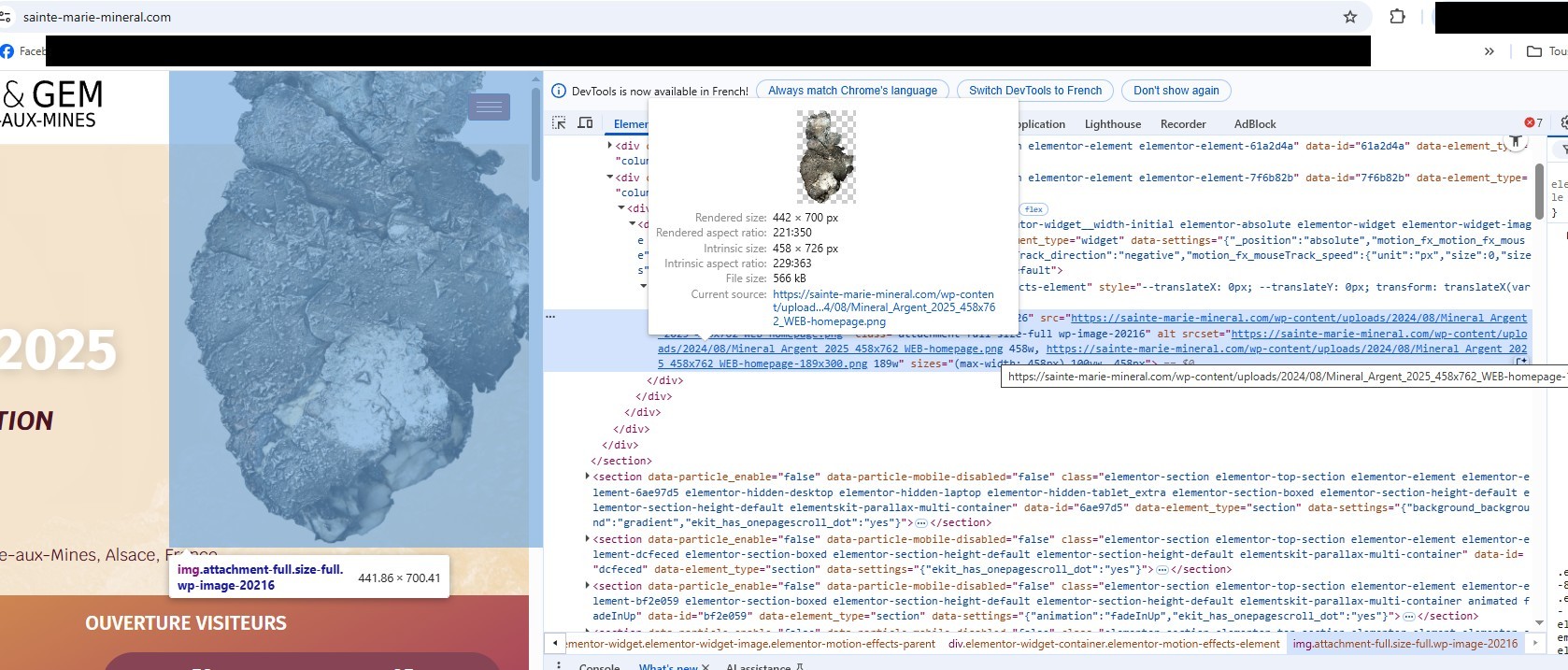Screen dimensions: 1568x670
Task: Open the Chrome extensions puzzle icon
Action: [1397, 17]
